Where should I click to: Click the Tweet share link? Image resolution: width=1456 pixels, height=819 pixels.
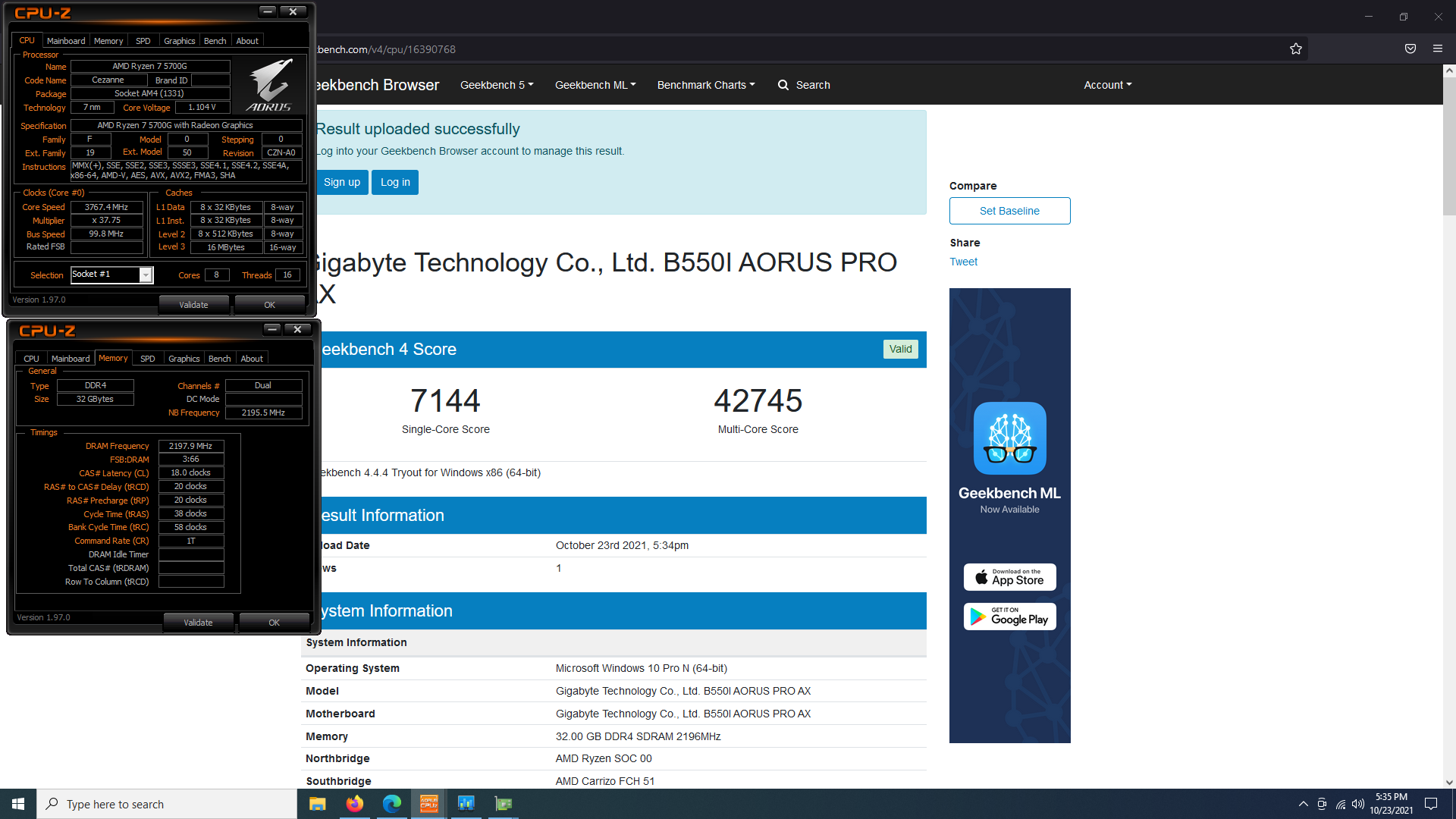[x=963, y=262]
